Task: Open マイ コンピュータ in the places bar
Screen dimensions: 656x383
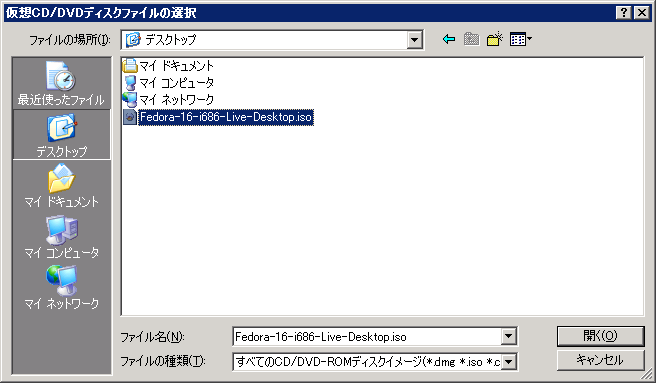Action: click(x=62, y=236)
